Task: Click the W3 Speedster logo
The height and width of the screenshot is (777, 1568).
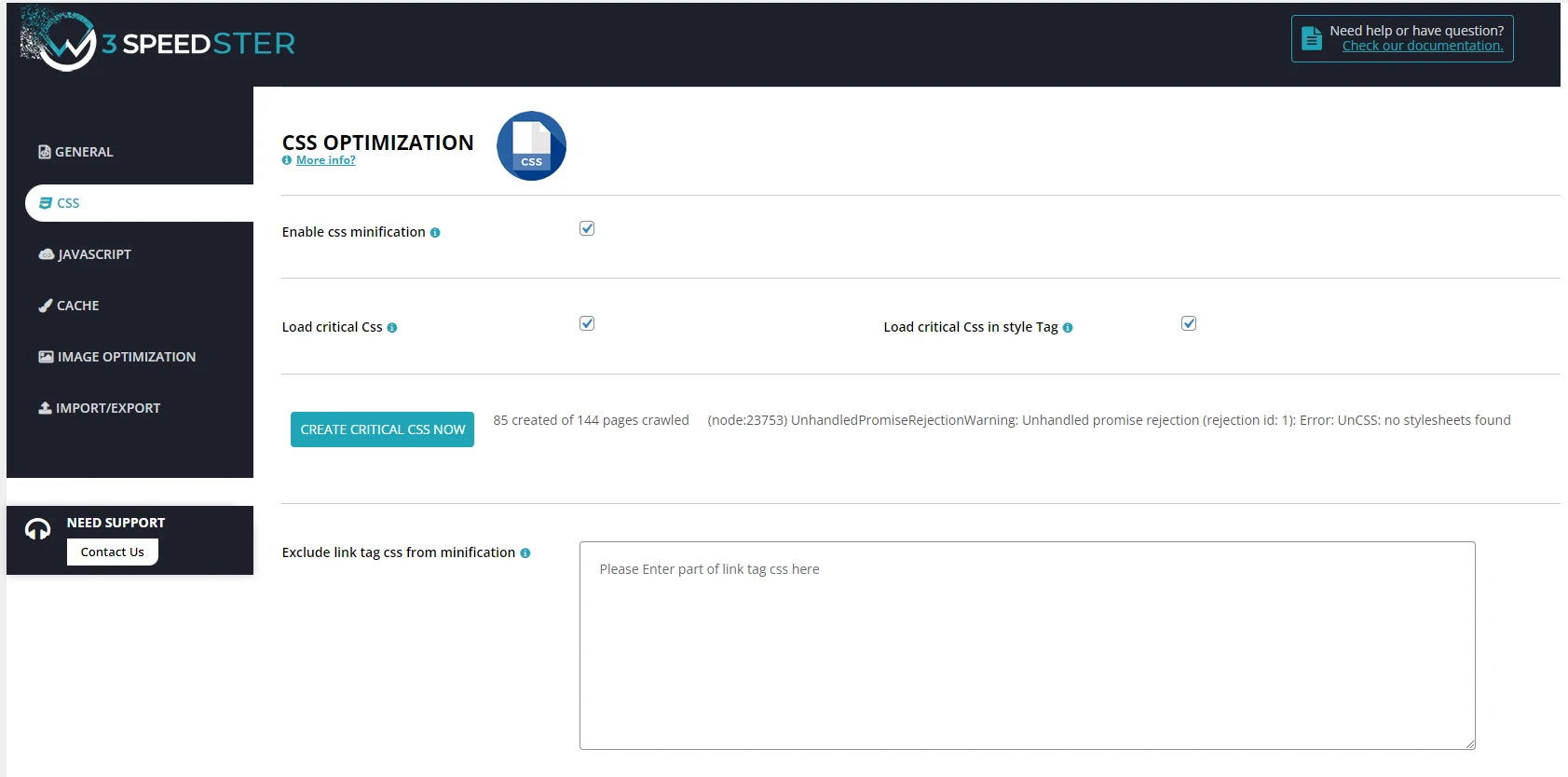Action: coord(157,42)
